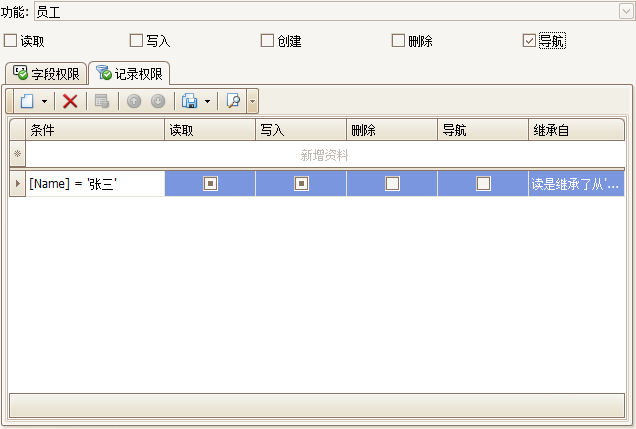Image resolution: width=636 pixels, height=429 pixels.
Task: Click the search/preview magnifier icon
Action: [x=233, y=101]
